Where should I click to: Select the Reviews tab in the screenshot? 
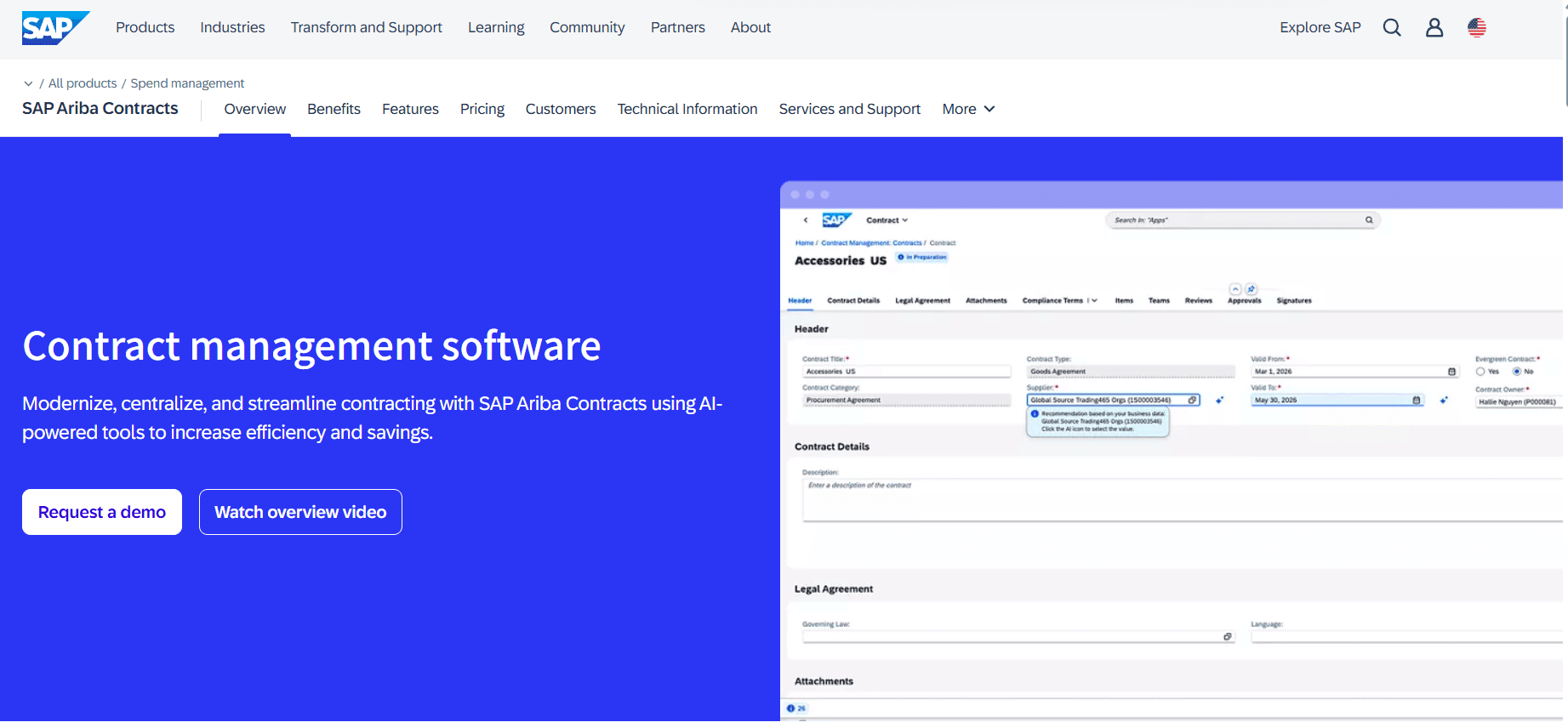(x=1199, y=301)
